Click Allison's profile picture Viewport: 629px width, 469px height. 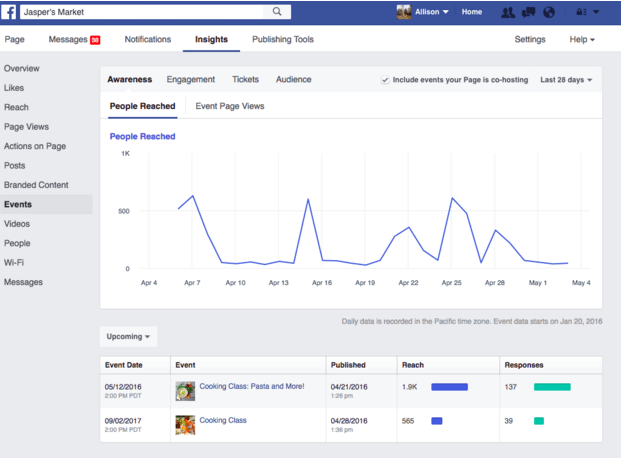click(x=404, y=12)
